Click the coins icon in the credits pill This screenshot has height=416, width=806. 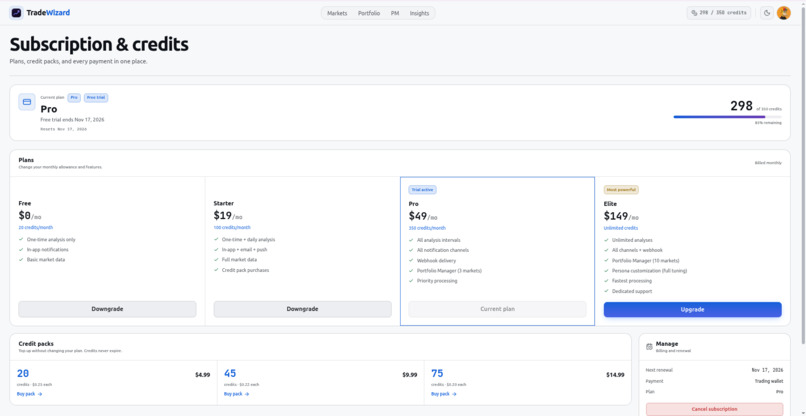(x=694, y=13)
